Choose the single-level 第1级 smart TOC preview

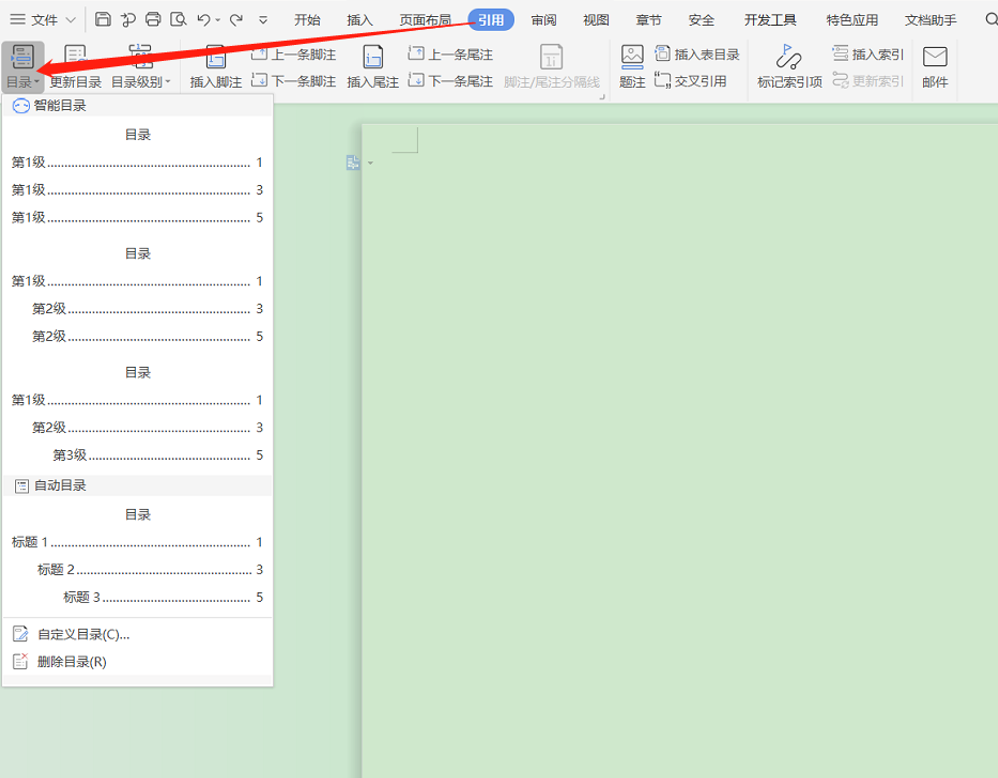click(137, 176)
